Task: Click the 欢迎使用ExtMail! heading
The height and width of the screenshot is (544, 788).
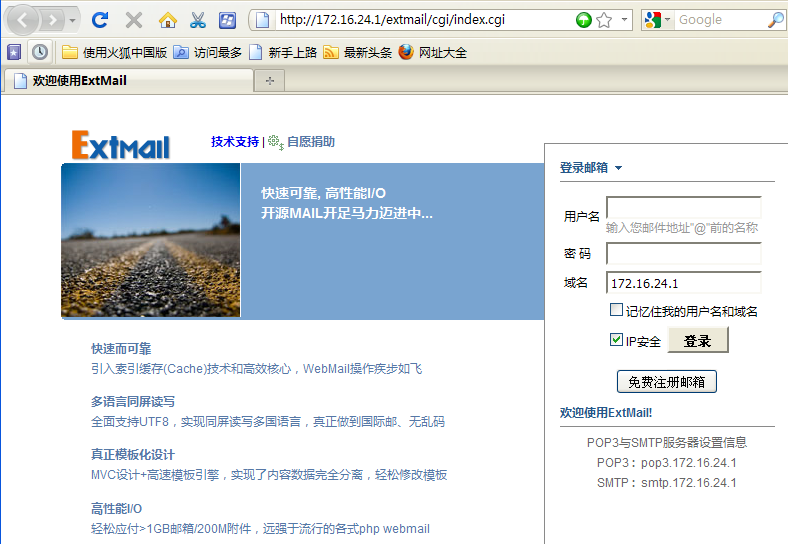Action: 606,413
